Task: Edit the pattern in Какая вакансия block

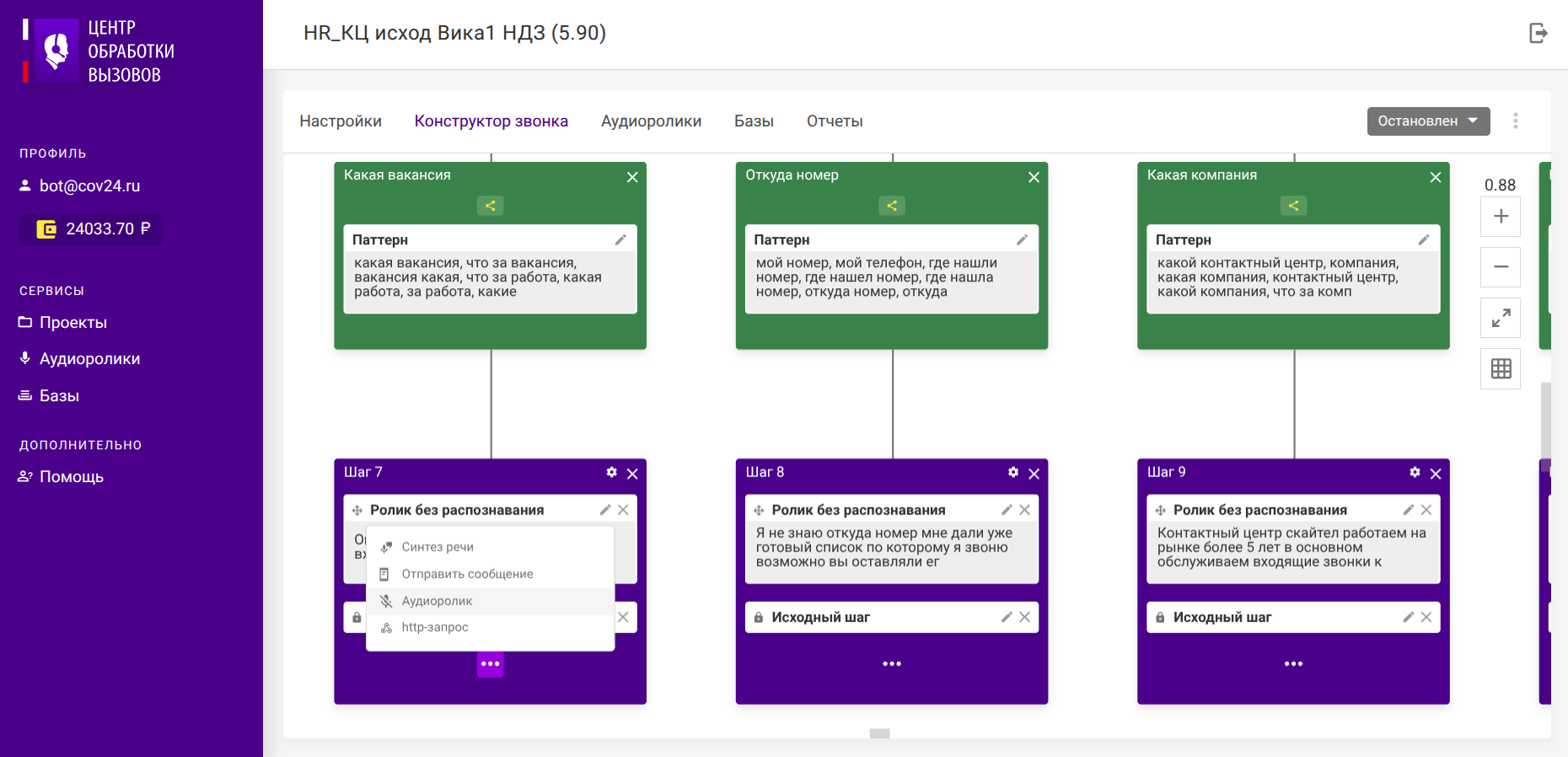Action: click(x=620, y=239)
